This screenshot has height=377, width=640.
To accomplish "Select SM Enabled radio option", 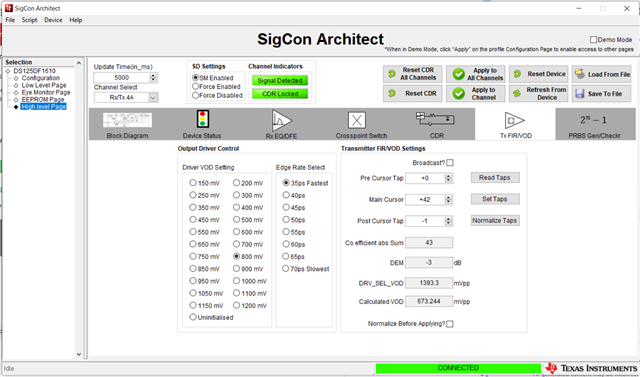I will pos(196,78).
